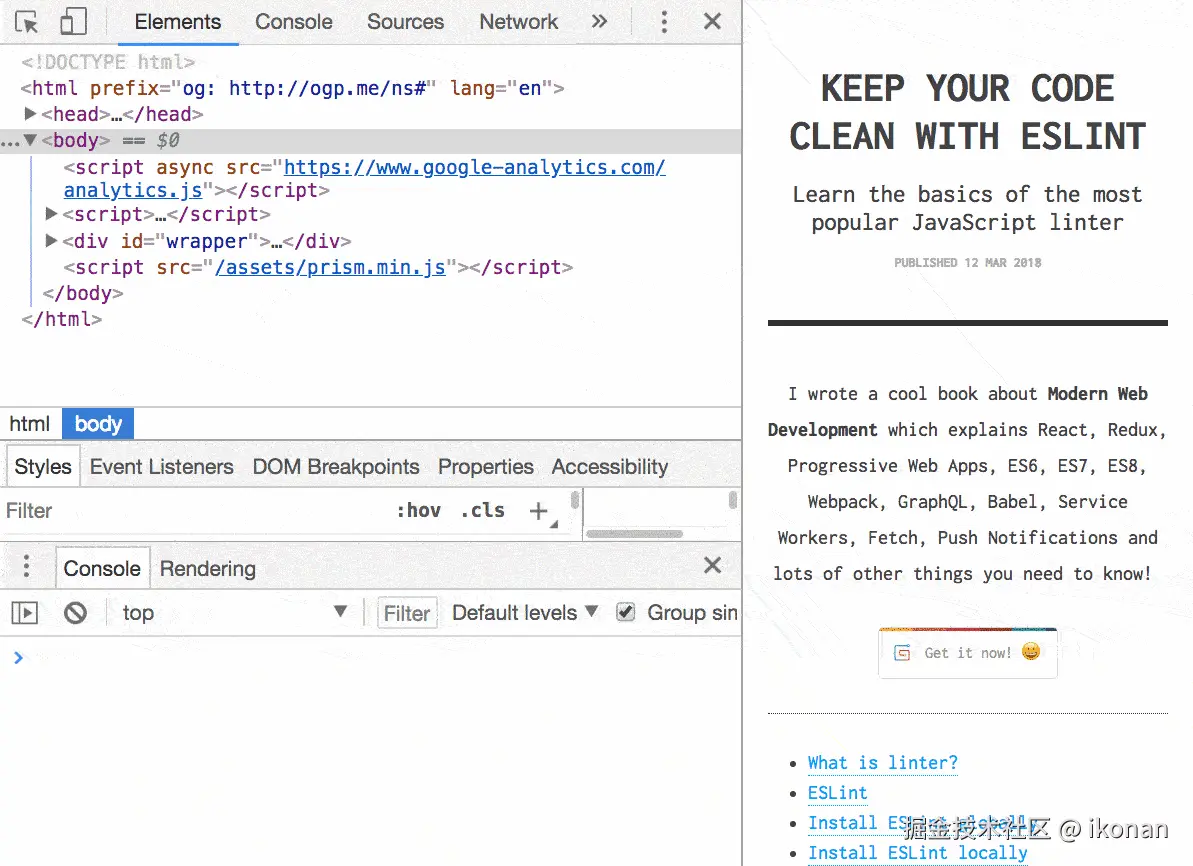This screenshot has width=1193, height=866.
Task: Click the book icon in Get it now button
Action: (902, 653)
